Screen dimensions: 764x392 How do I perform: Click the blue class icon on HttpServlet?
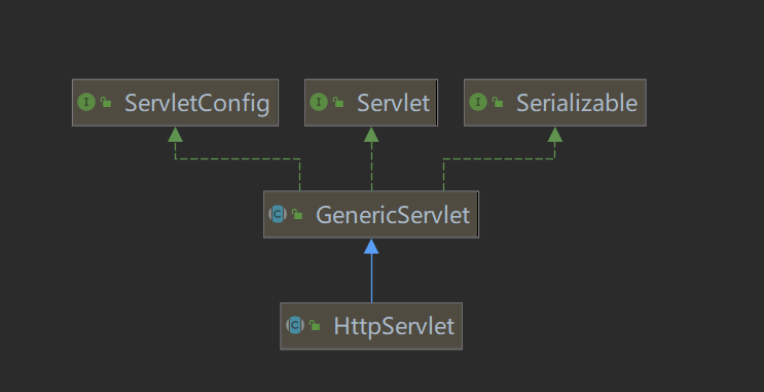[x=295, y=325]
